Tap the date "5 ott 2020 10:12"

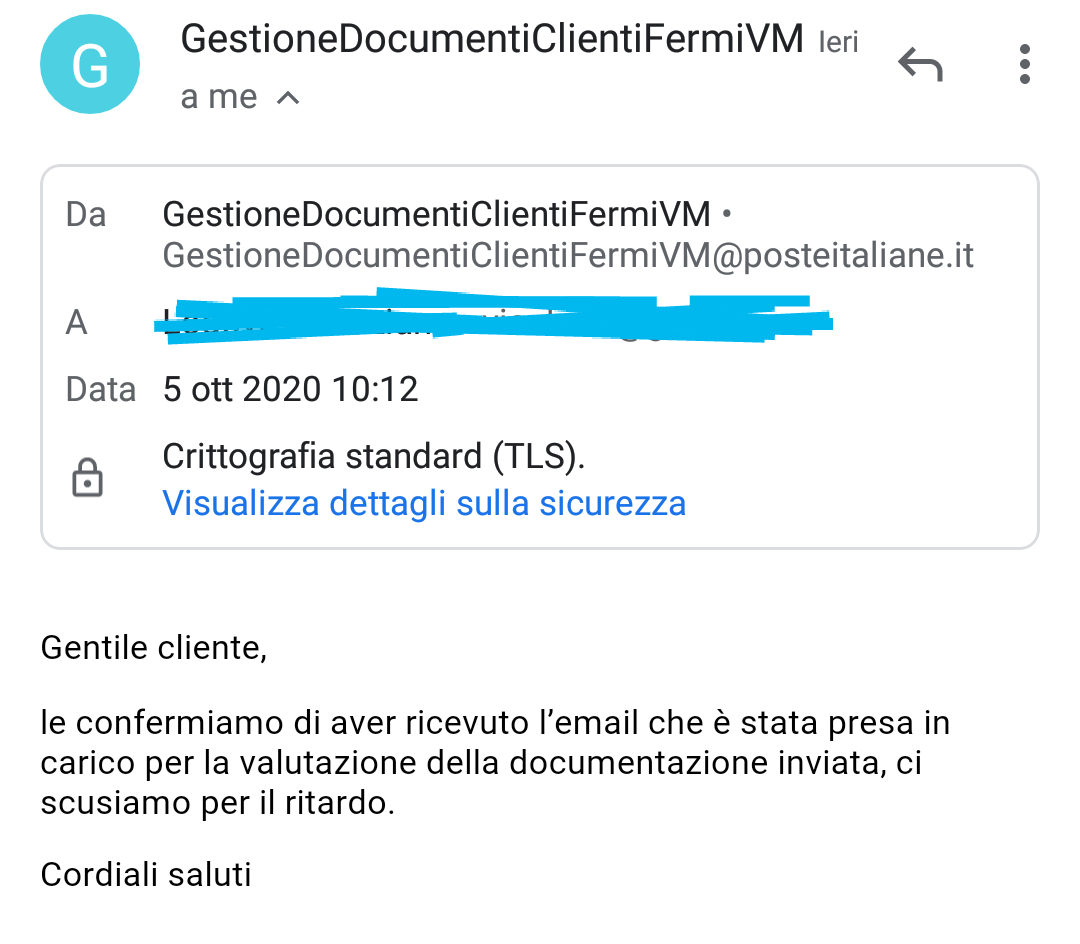tap(290, 388)
